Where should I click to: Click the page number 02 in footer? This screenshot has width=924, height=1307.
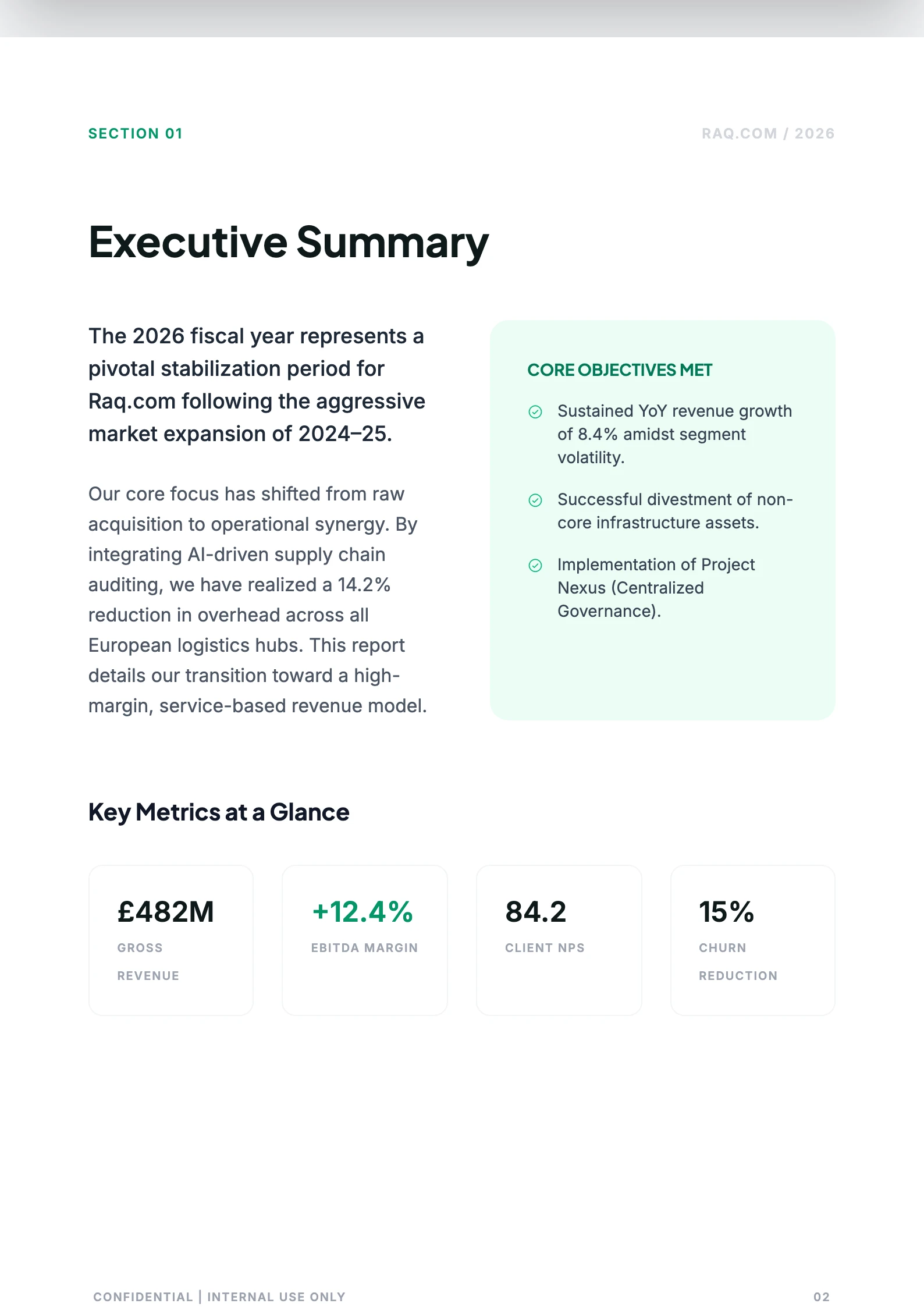click(821, 1297)
